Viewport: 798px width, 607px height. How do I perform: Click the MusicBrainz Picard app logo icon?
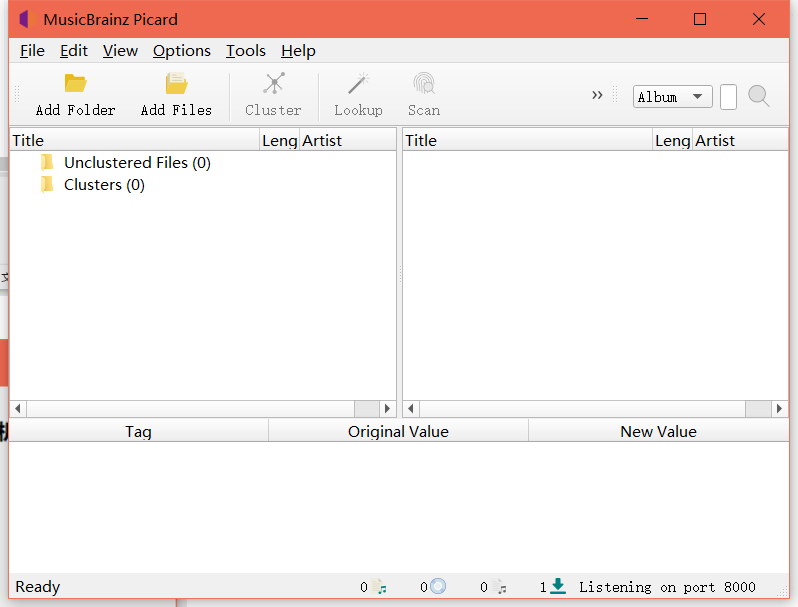[26, 19]
